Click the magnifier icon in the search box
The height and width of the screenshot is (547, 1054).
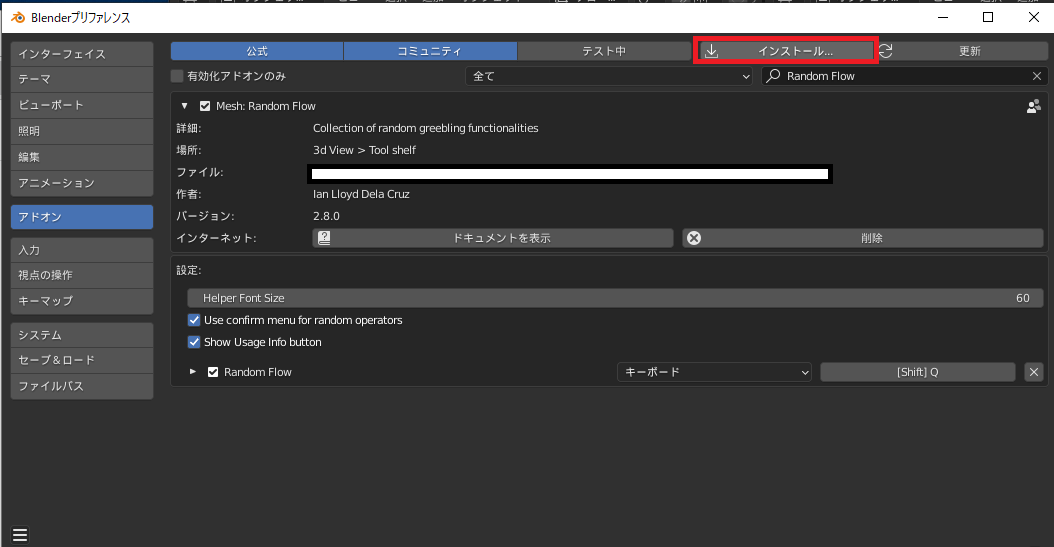[774, 76]
